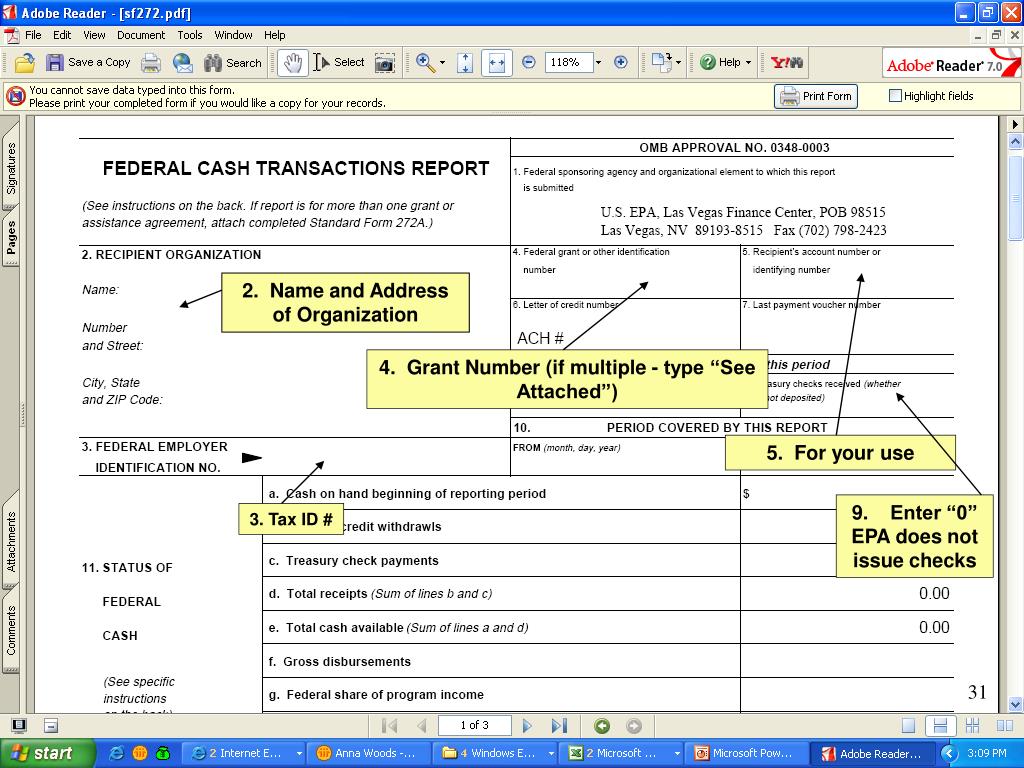The height and width of the screenshot is (768, 1024).
Task: Open the Pages side tab
Action: [x=11, y=238]
